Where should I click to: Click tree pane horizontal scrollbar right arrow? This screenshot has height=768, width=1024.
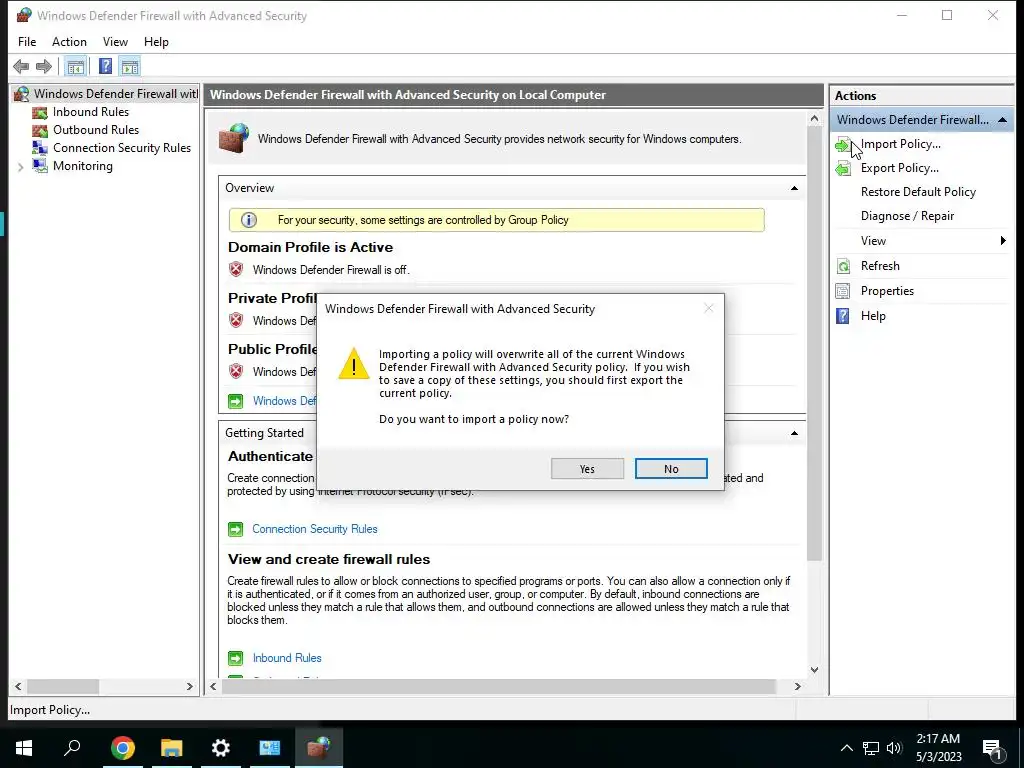(x=189, y=687)
